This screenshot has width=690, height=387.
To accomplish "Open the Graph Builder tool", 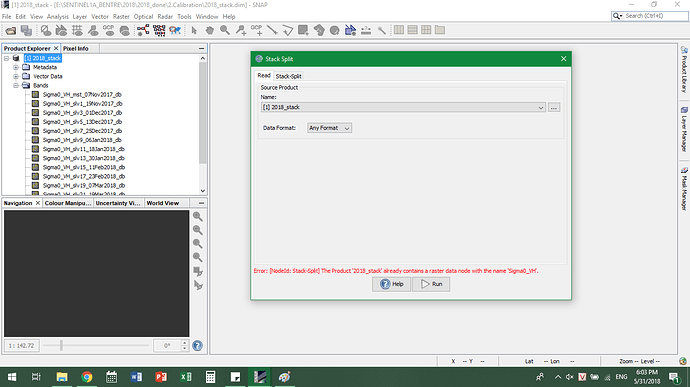I will click(x=143, y=30).
